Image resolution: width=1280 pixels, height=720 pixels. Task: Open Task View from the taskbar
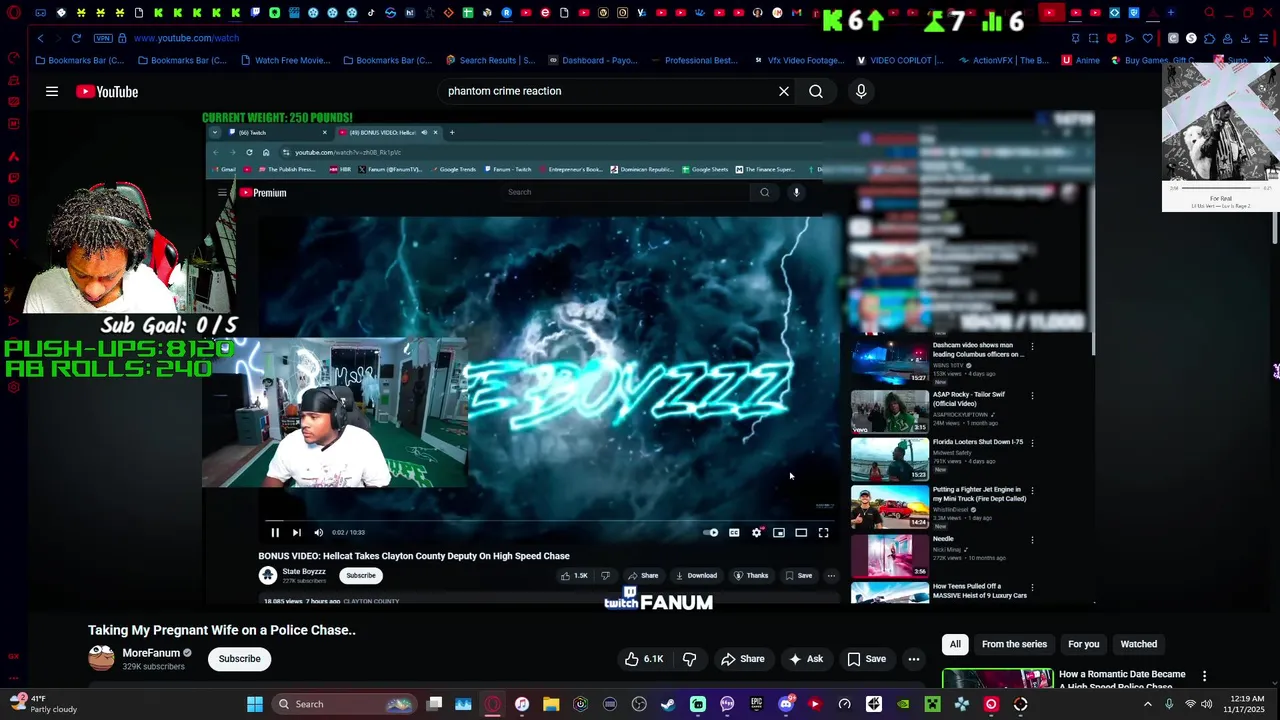[434, 704]
